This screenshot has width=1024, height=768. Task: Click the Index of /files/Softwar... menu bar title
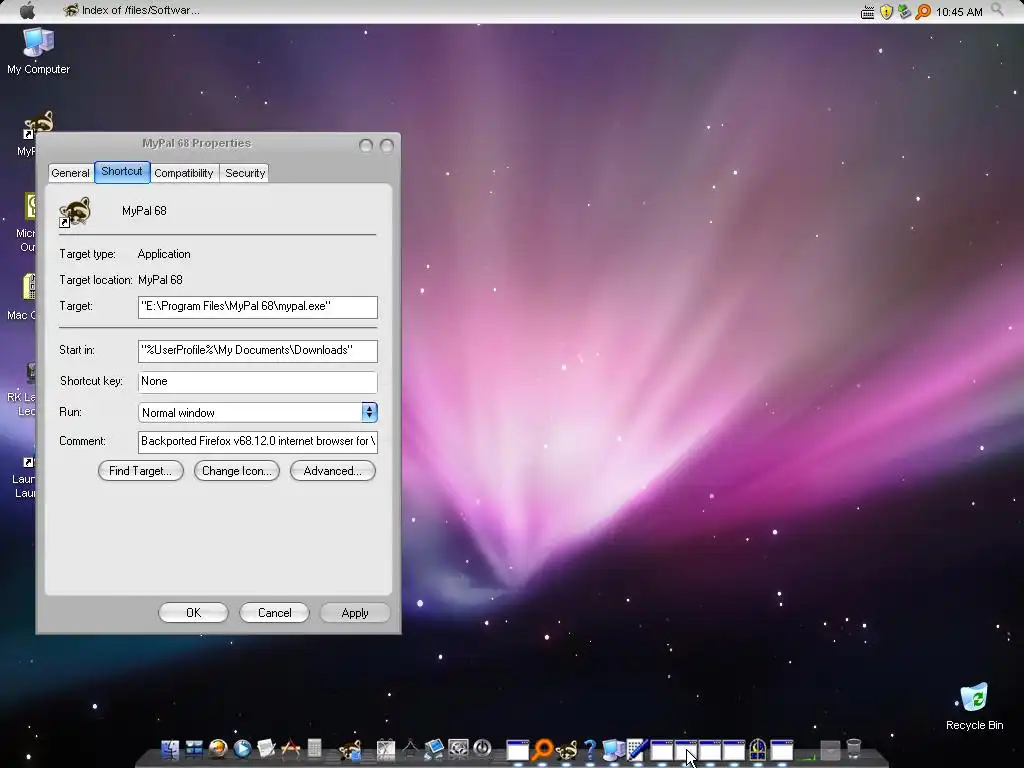pos(140,10)
